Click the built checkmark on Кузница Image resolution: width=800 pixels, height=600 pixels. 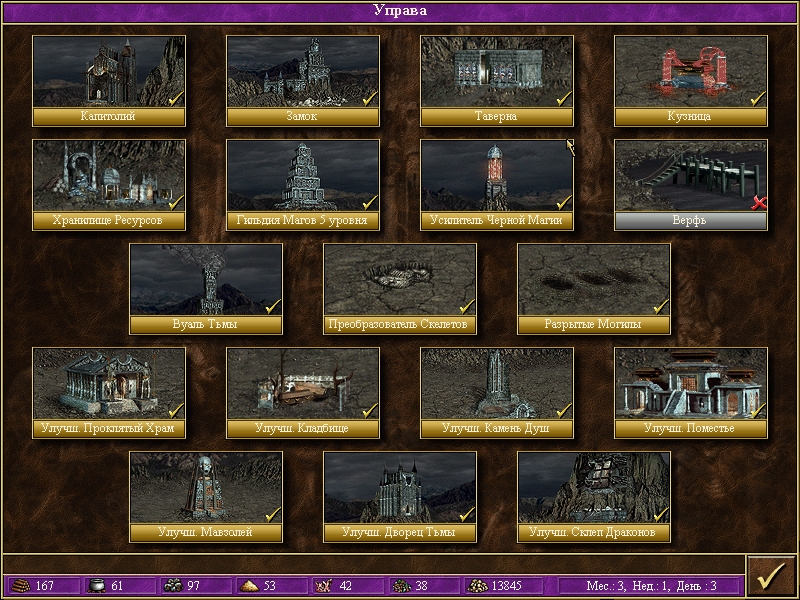pos(758,98)
